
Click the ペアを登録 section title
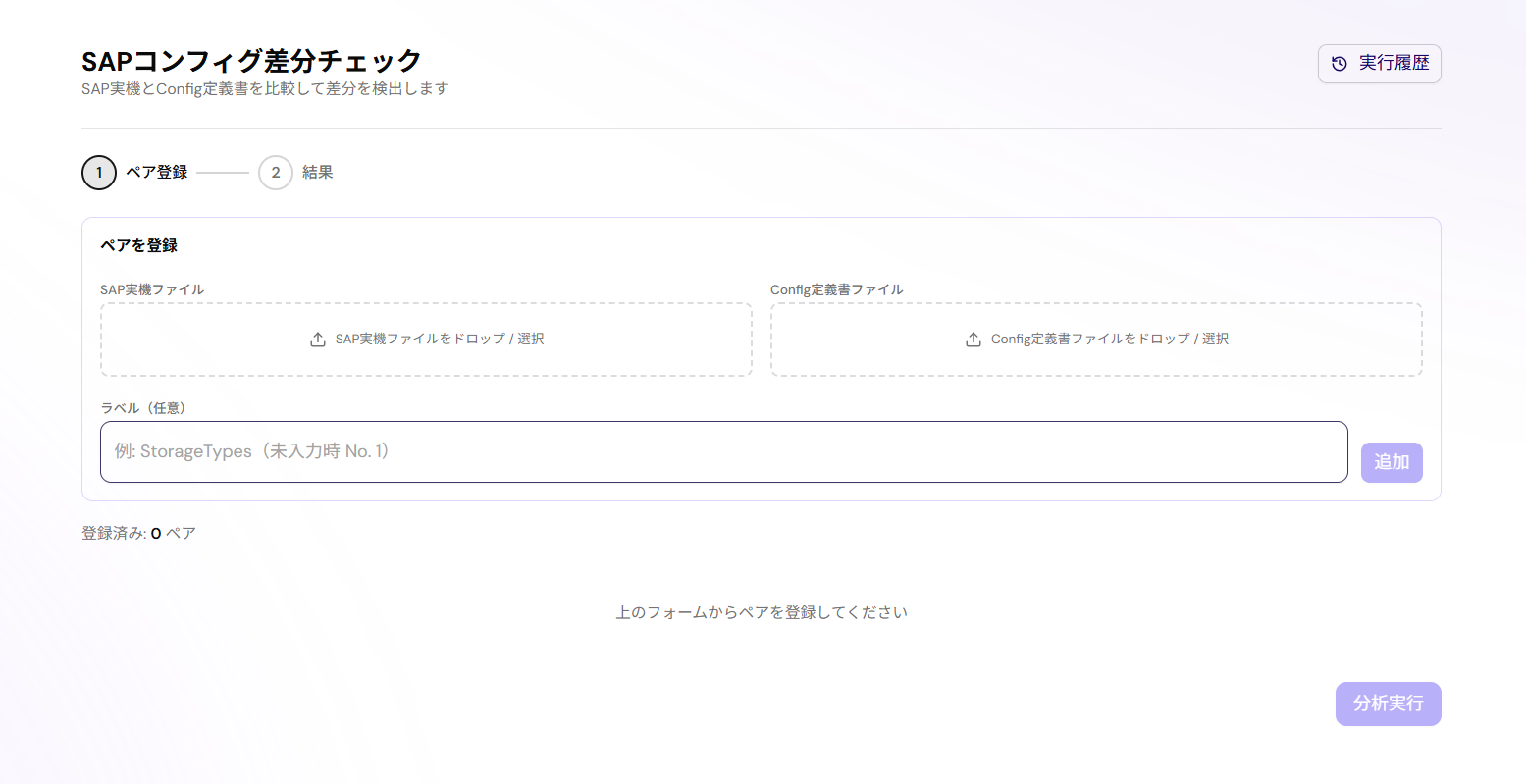point(139,245)
